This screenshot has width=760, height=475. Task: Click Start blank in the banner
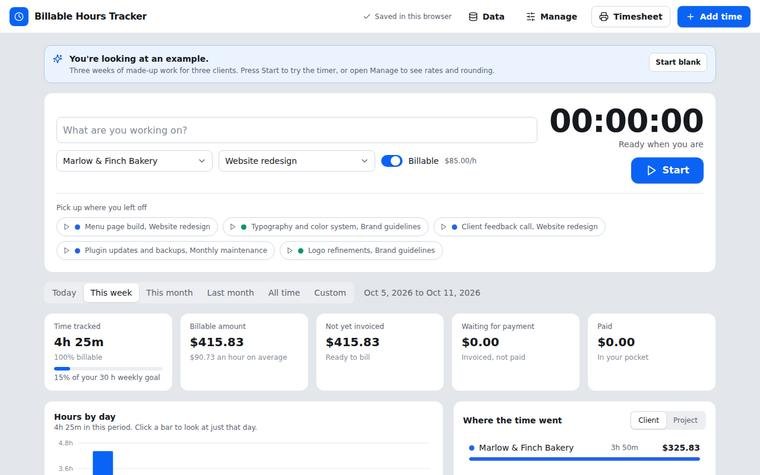coord(678,62)
